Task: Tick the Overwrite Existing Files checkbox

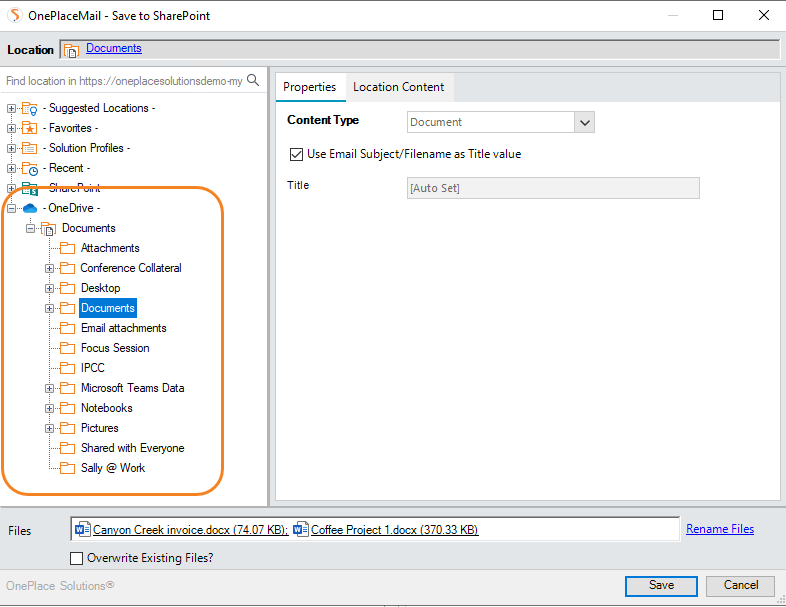Action: coord(76,558)
